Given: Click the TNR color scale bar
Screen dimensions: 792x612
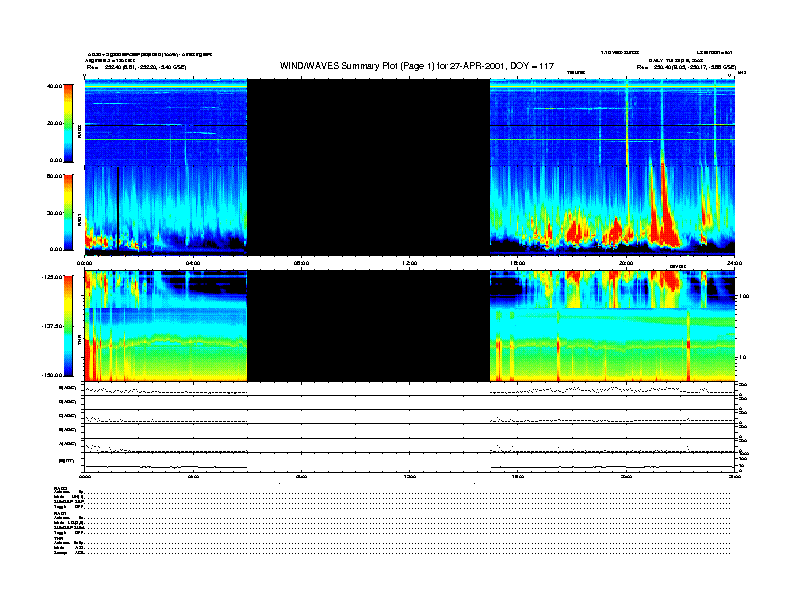Looking at the screenshot, I should tap(68, 326).
